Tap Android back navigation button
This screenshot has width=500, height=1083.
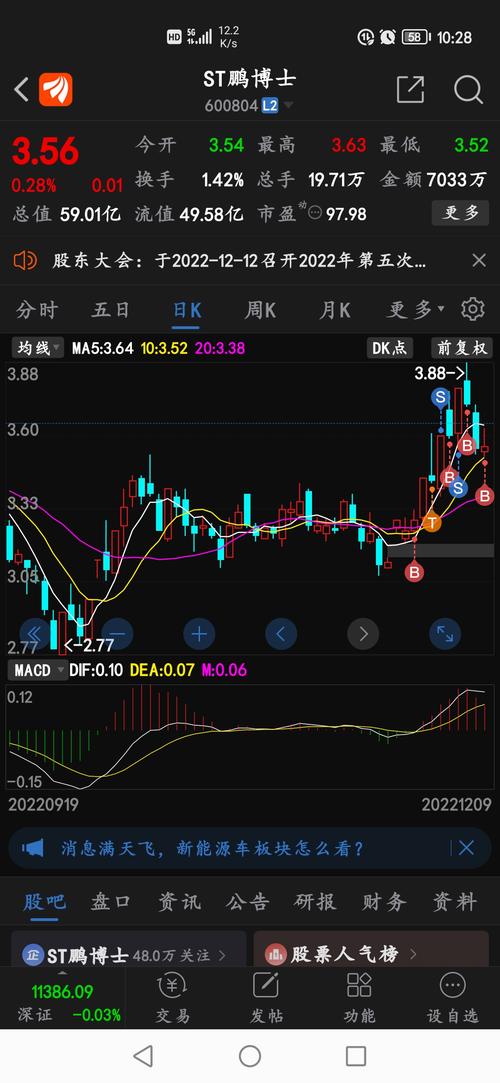[143, 1055]
